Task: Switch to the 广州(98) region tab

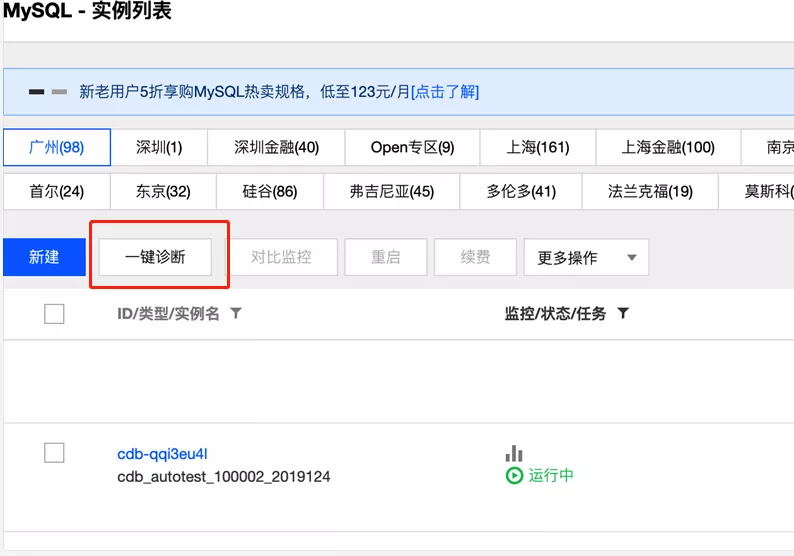Action: (57, 147)
